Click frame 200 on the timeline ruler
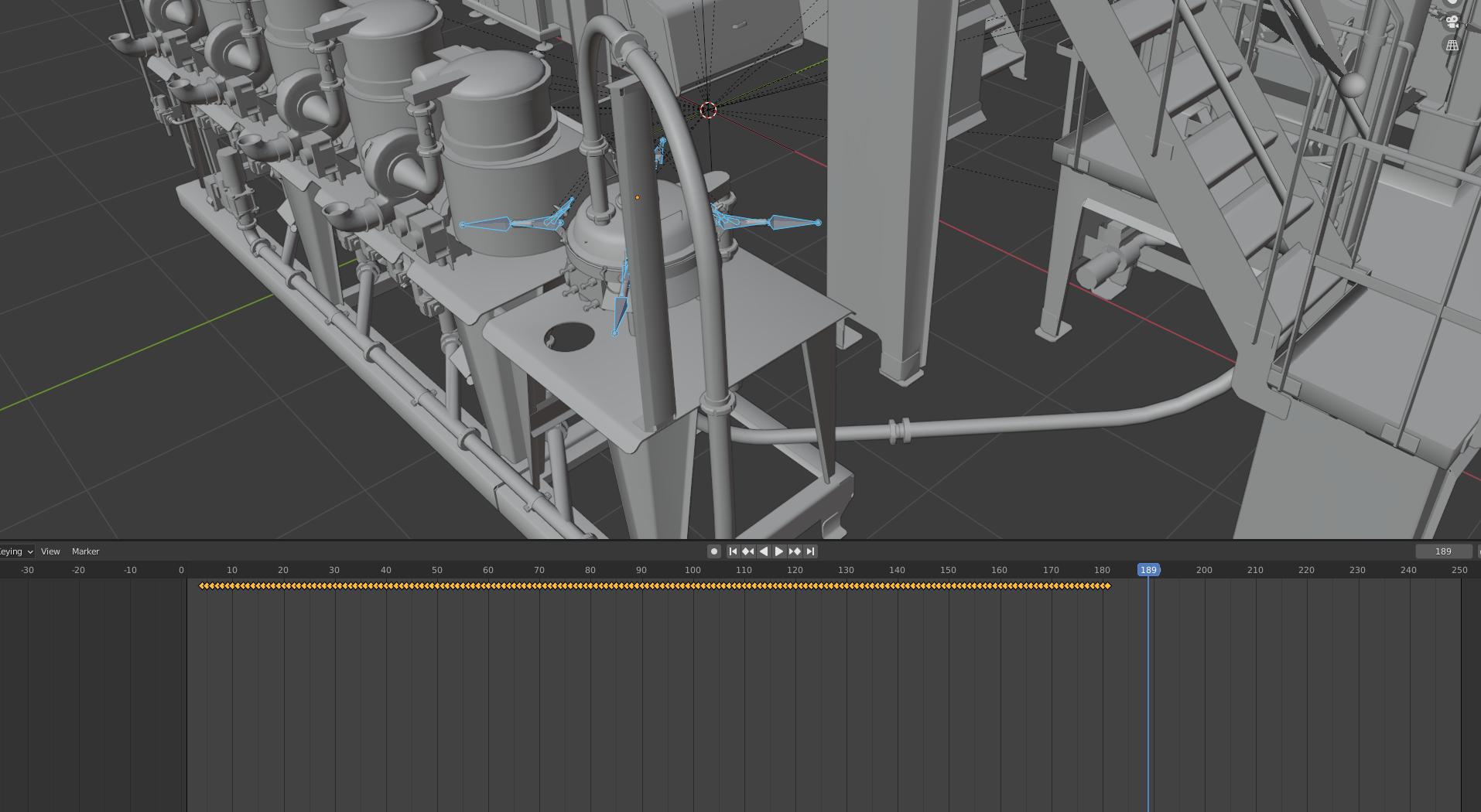This screenshot has height=812, width=1481. 1204,570
